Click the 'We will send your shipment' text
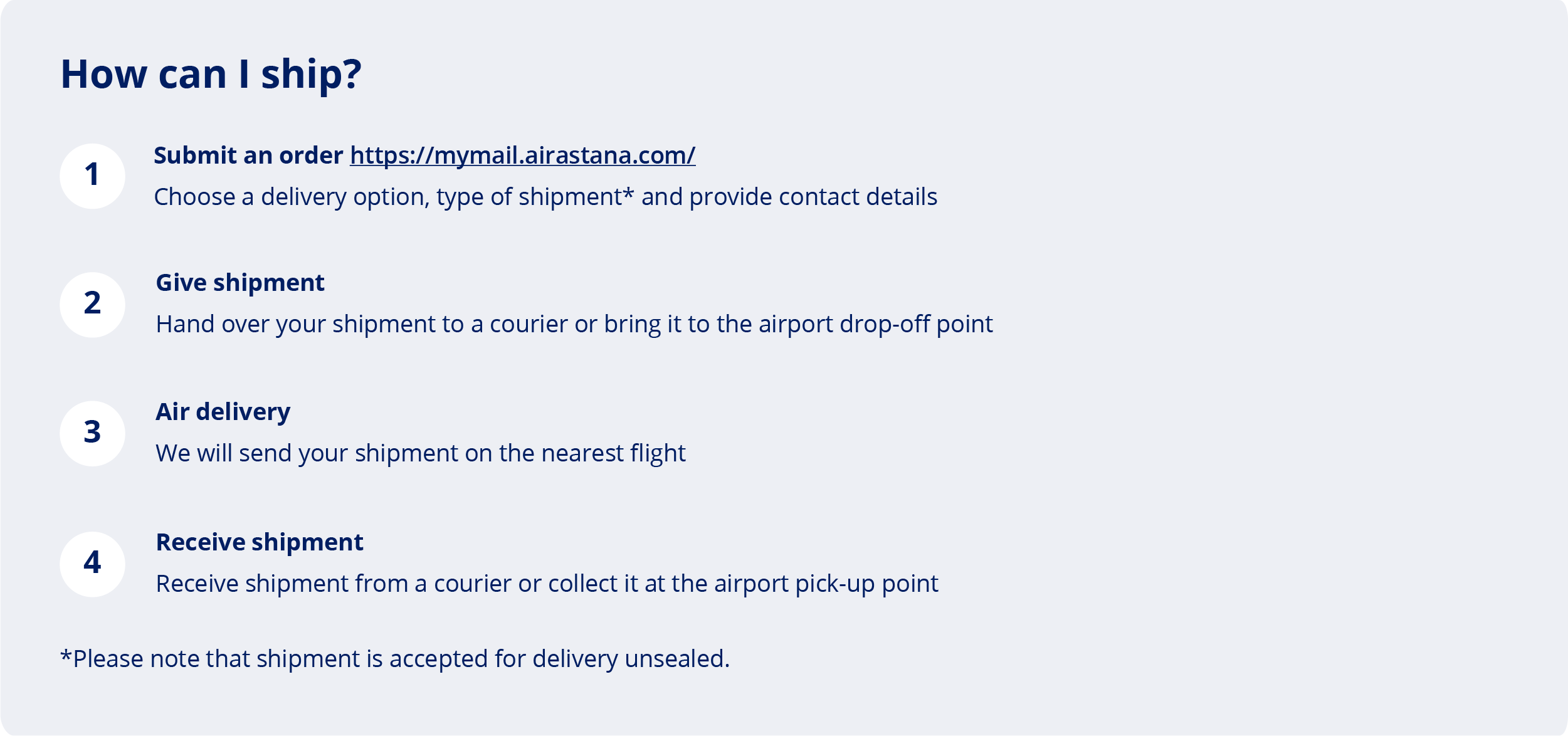This screenshot has width=1568, height=736. point(421,453)
